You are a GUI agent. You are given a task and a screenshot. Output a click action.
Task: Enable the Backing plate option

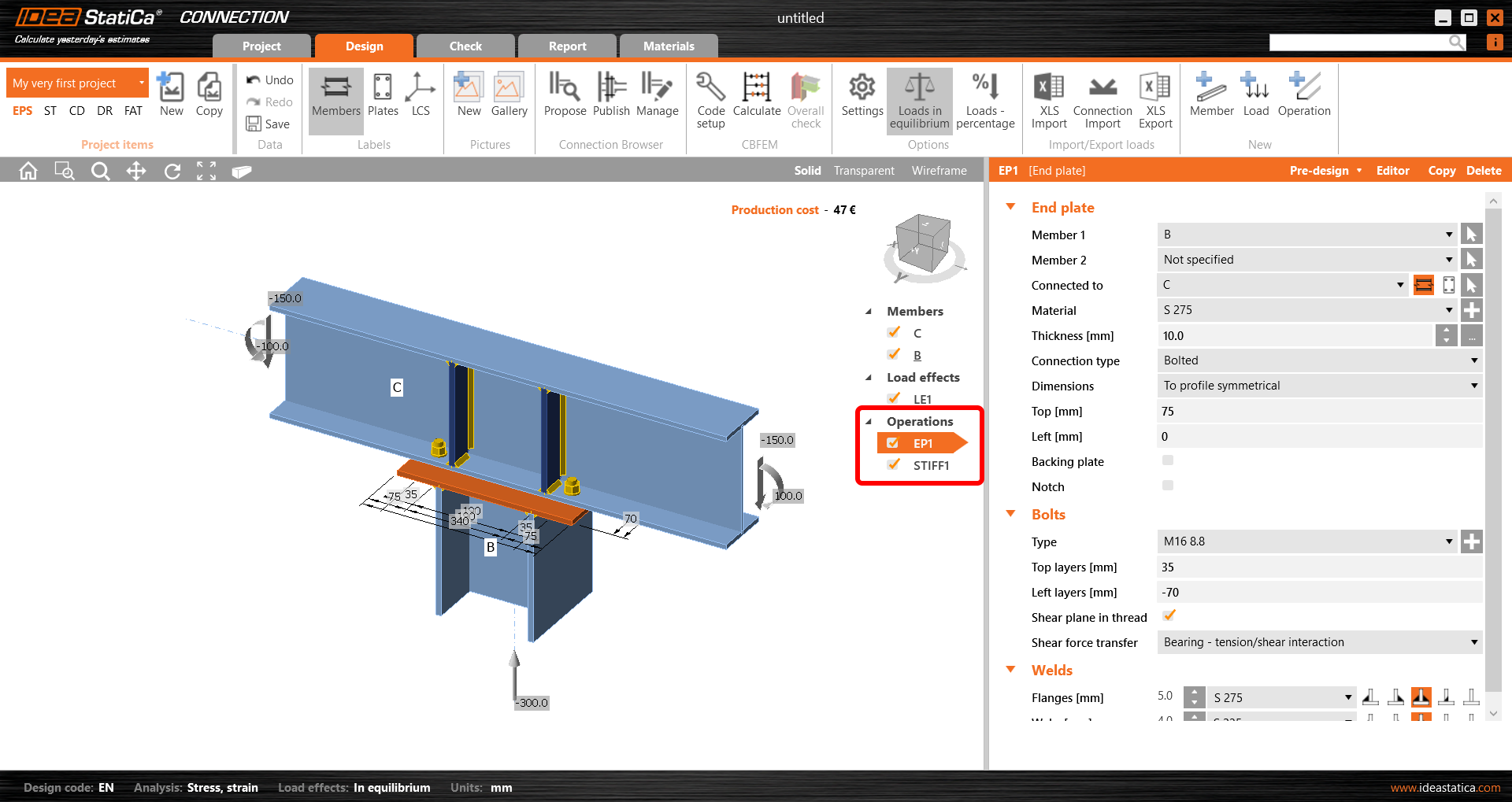1167,460
